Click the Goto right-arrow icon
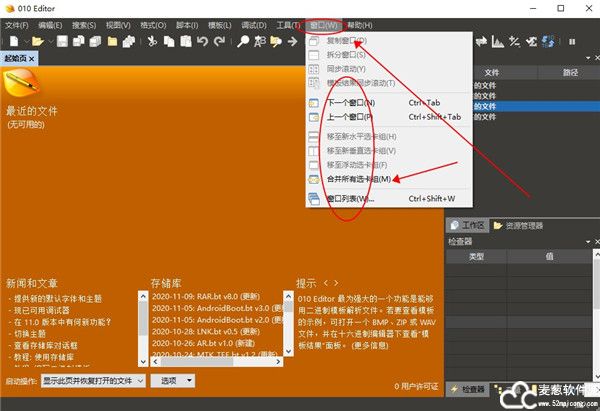This screenshot has height=411, width=600. (293, 41)
